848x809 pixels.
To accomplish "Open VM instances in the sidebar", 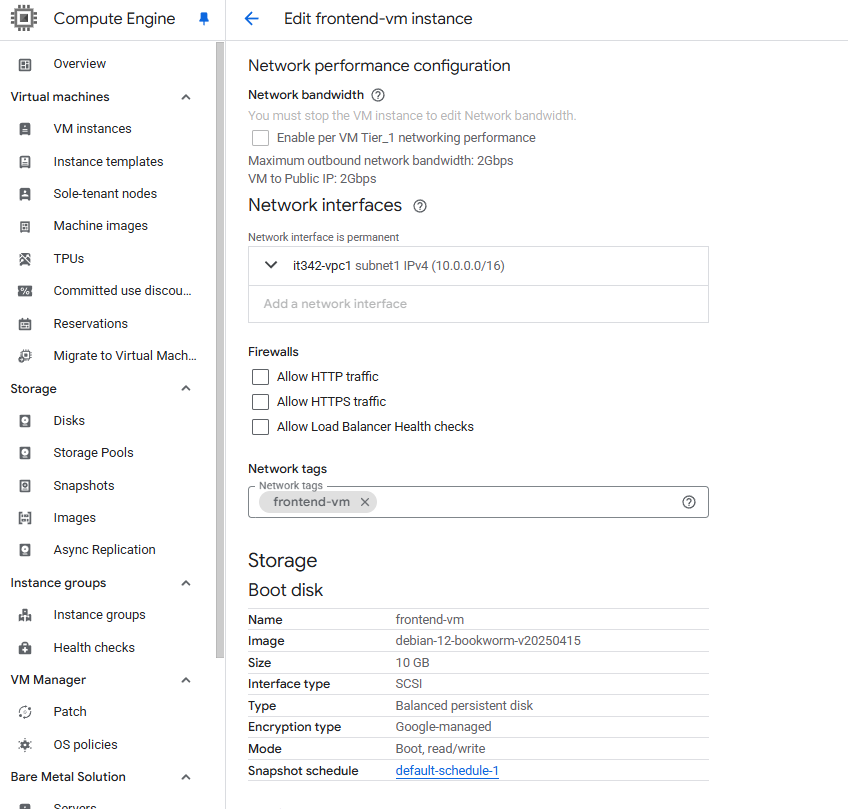I will coord(92,129).
